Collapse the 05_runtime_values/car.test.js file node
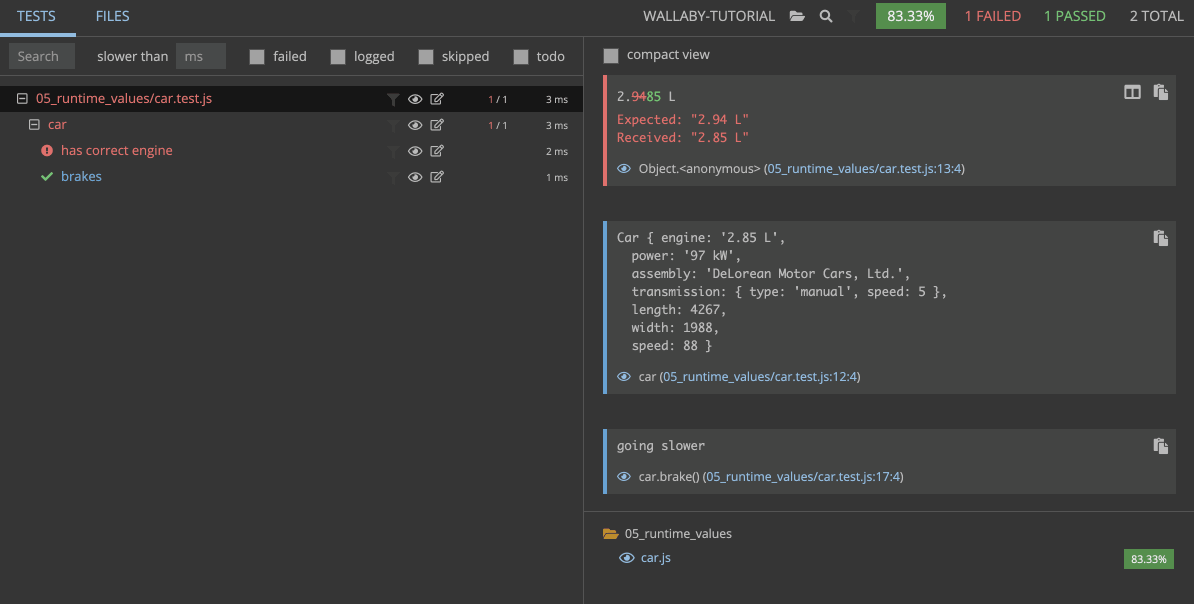The width and height of the screenshot is (1194, 604). point(22,99)
